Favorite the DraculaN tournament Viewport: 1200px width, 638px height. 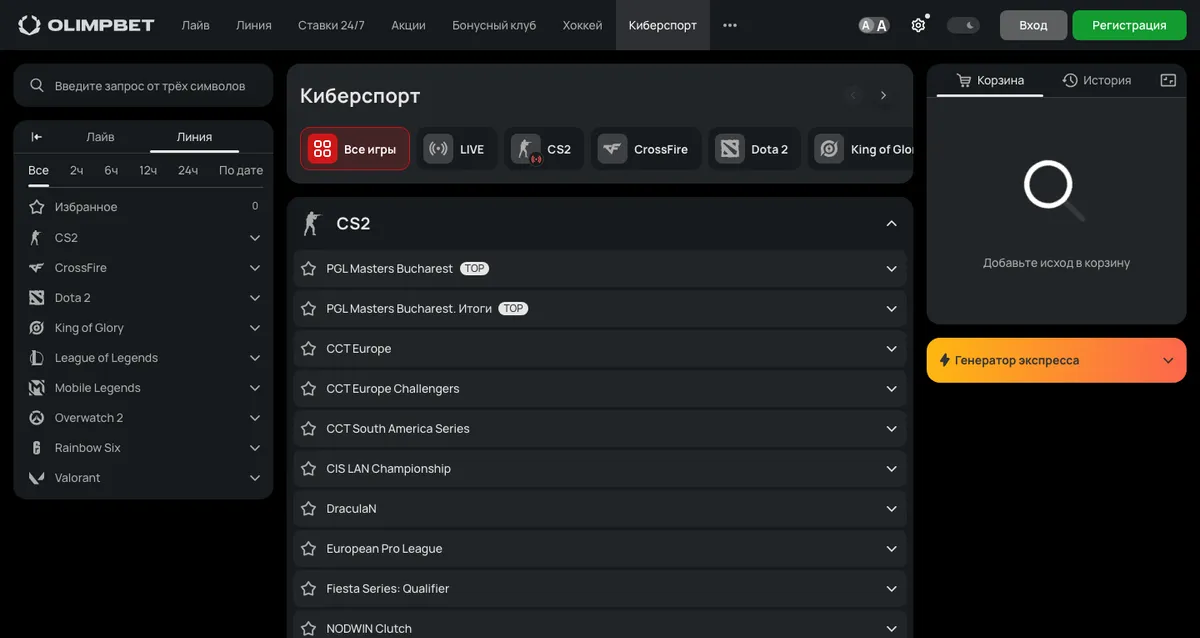coord(309,509)
